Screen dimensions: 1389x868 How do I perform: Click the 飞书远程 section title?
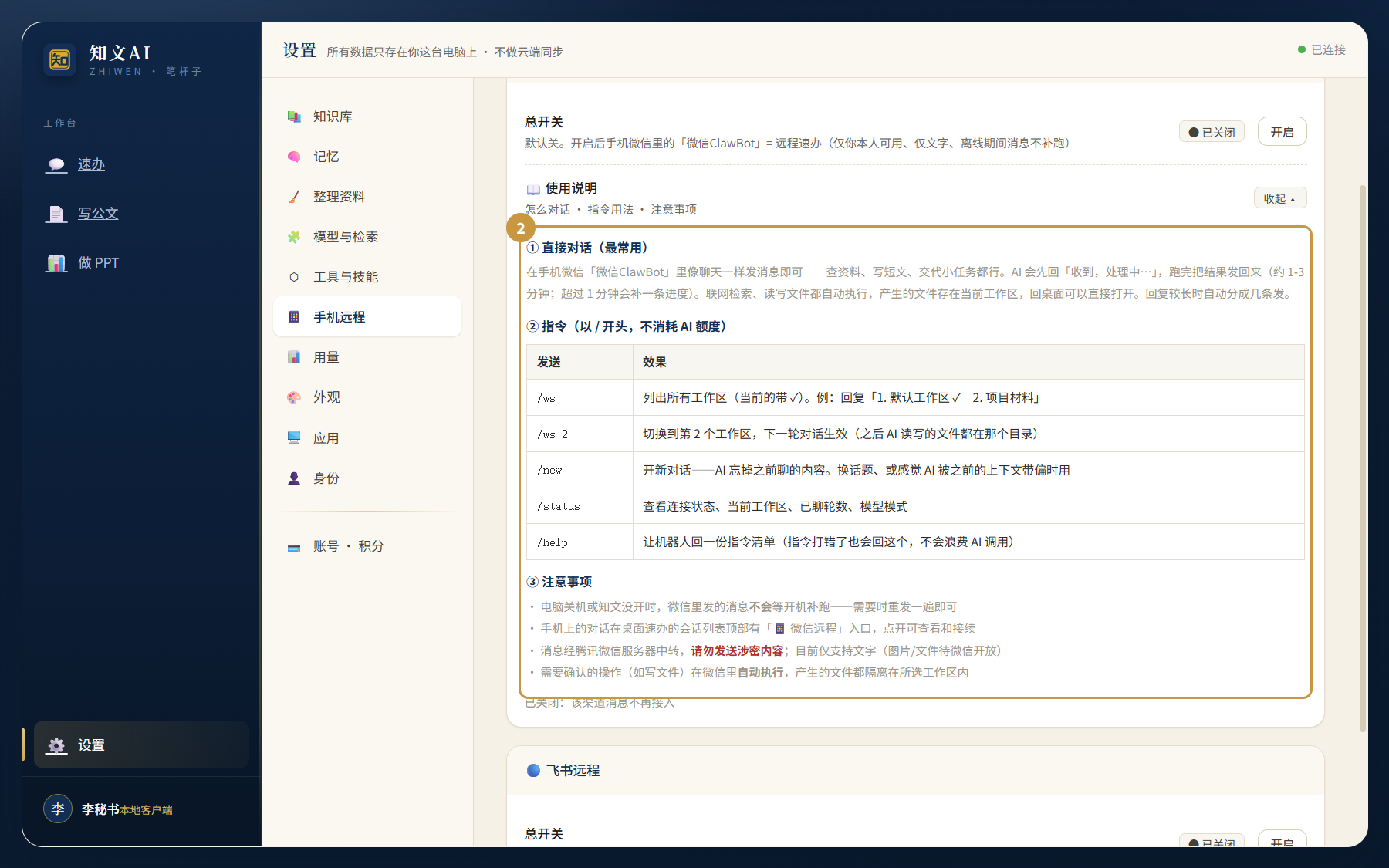[x=573, y=770]
